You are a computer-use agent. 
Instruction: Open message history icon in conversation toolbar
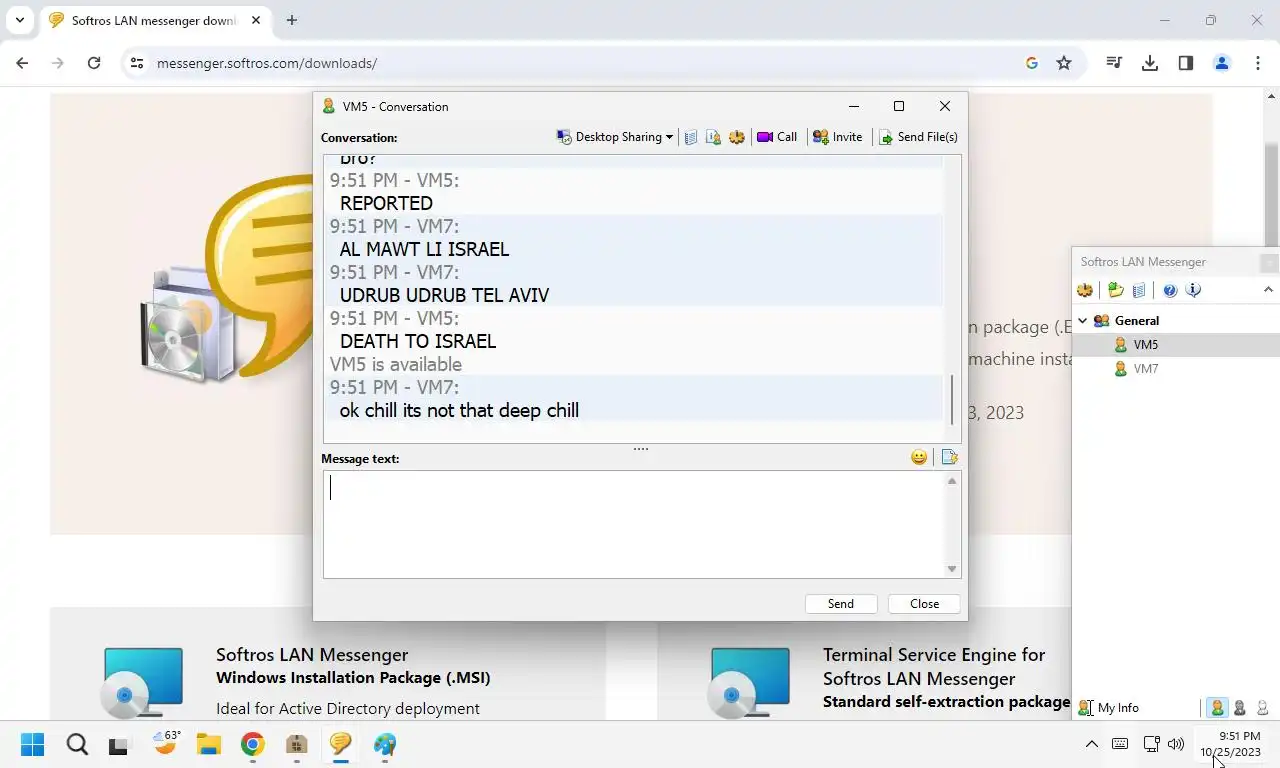pyautogui.click(x=691, y=137)
